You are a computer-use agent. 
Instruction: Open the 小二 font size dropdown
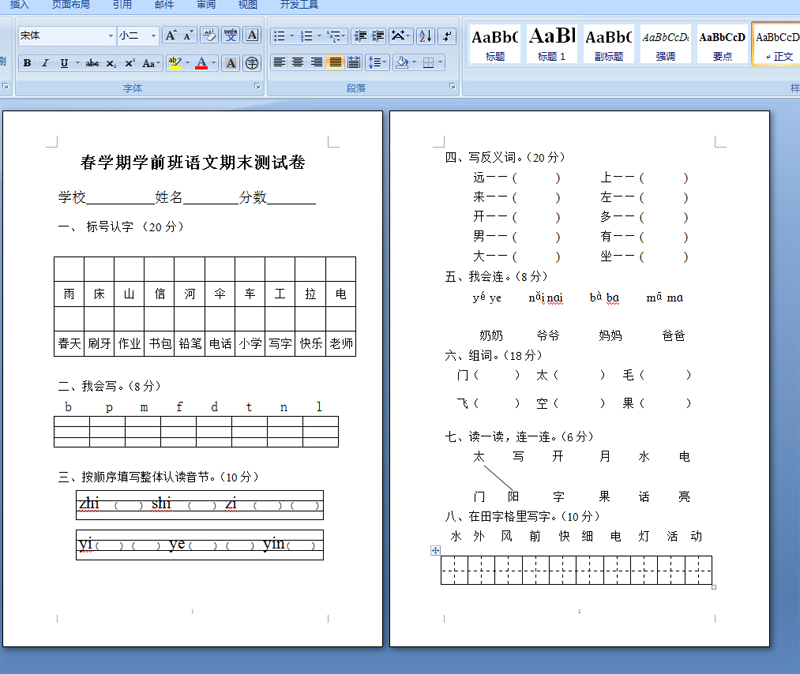pyautogui.click(x=153, y=36)
